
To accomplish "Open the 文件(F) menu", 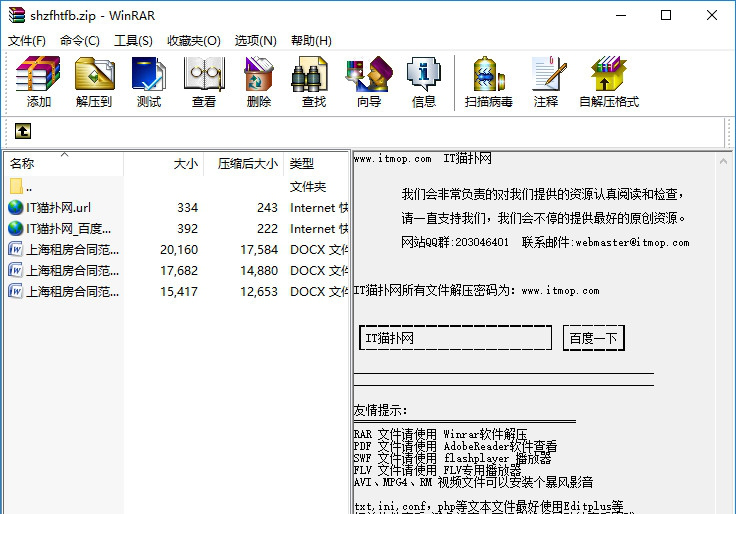I will 27,41.
